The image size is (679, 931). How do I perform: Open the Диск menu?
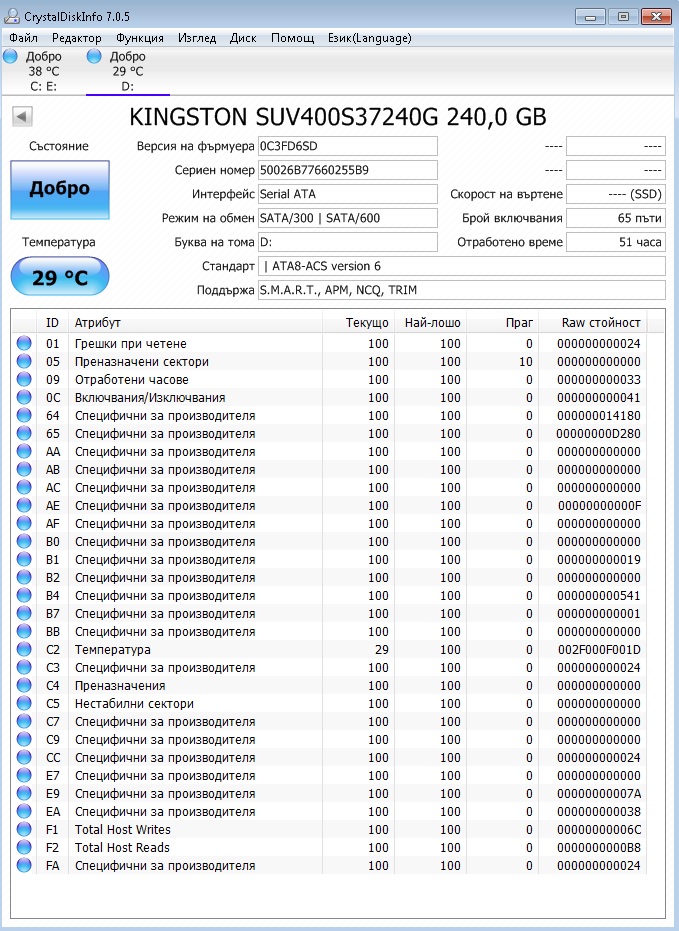pos(243,38)
